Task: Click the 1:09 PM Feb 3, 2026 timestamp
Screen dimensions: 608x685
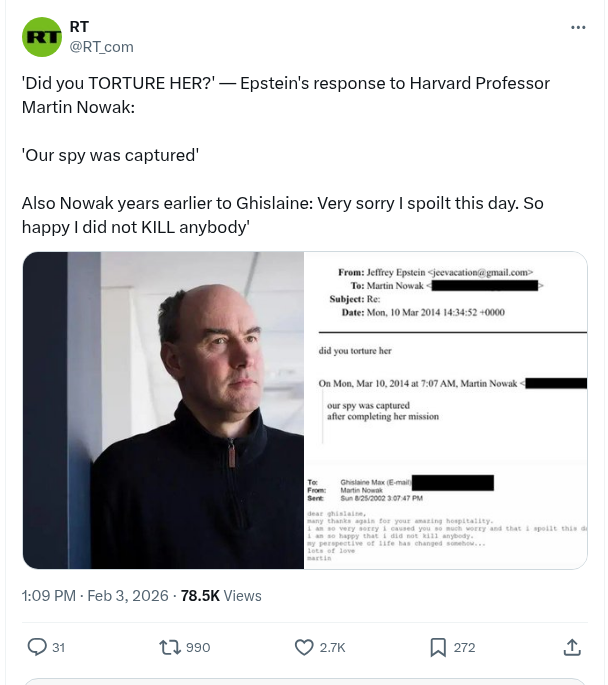Action: pos(96,596)
